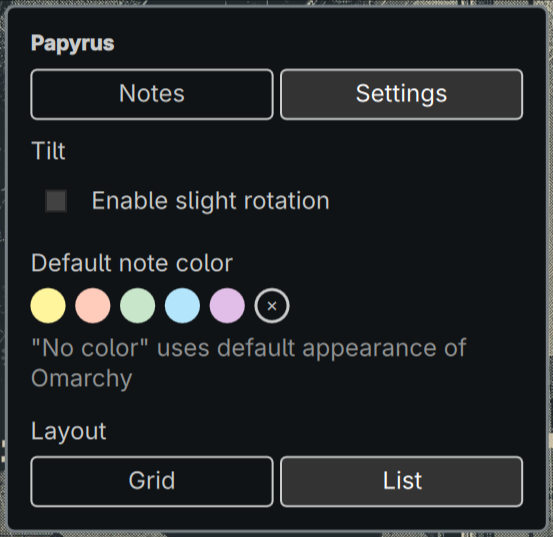Screen dimensions: 553x537
Task: Click the Tilt section label
Action: click(x=48, y=151)
